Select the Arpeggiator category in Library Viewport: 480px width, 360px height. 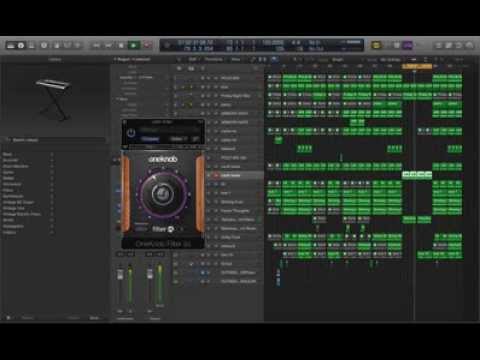coord(13,226)
